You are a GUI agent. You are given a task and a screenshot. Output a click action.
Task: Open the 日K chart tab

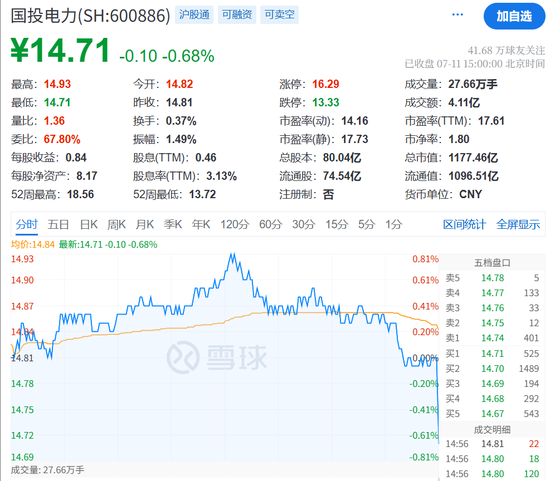[88, 224]
